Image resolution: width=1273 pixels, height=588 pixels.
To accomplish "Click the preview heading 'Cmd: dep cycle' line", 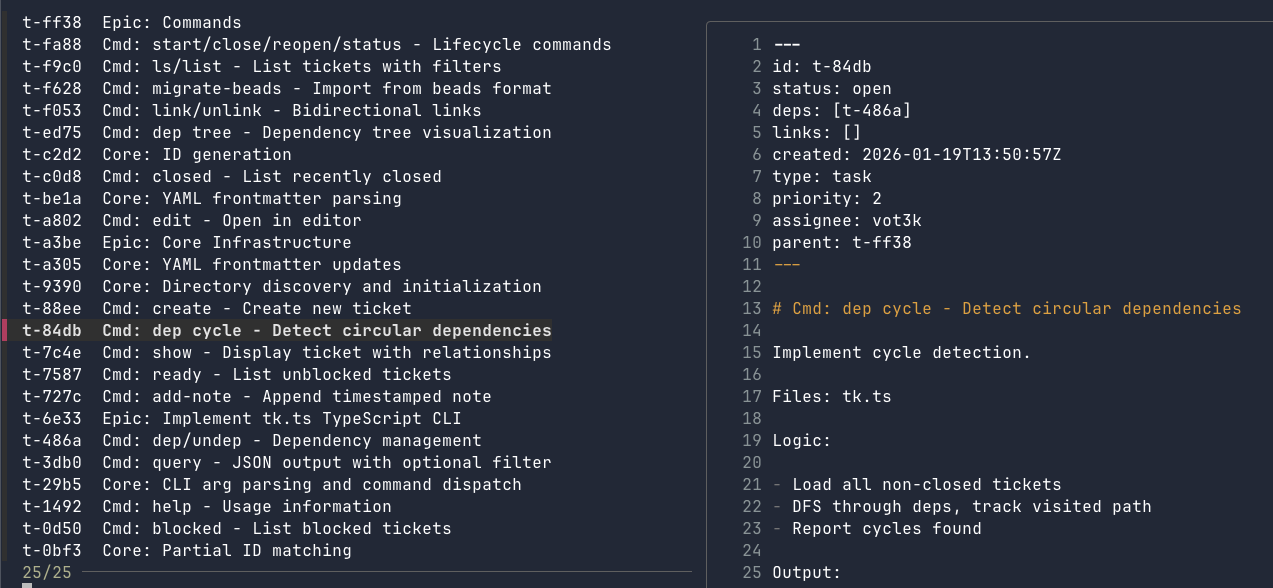I will pyautogui.click(x=1006, y=308).
